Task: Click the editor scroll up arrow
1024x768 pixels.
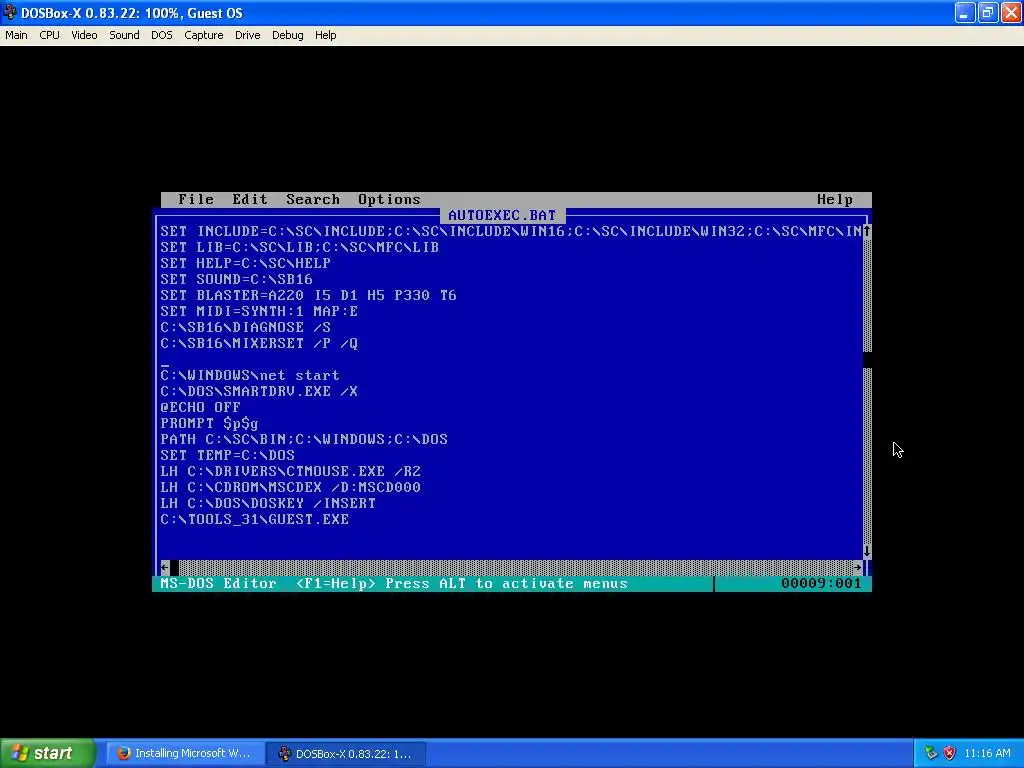Action: tap(867, 231)
